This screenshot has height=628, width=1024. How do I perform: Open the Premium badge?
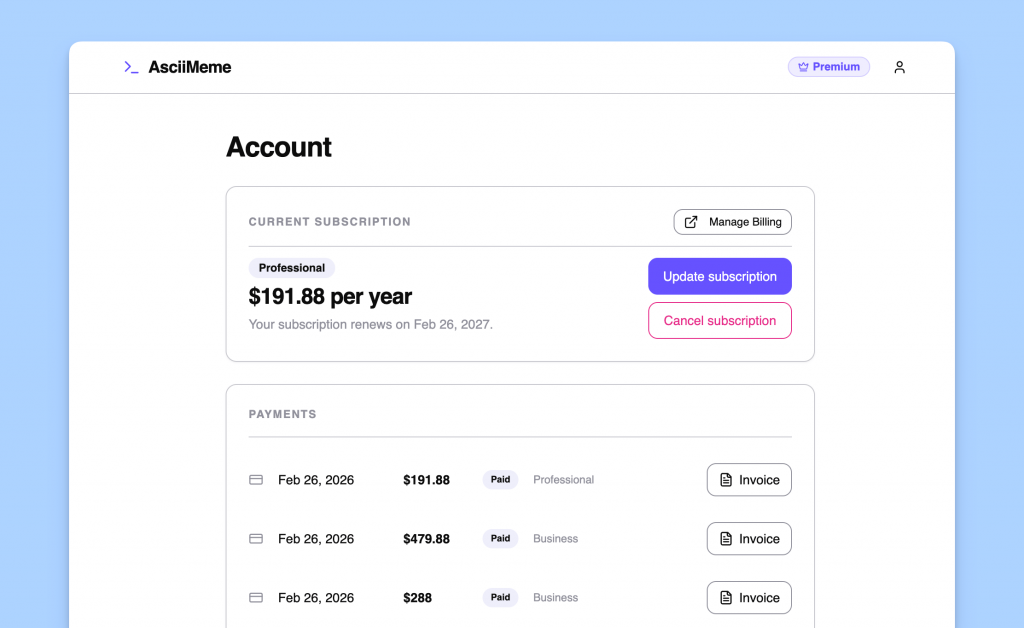[829, 66]
